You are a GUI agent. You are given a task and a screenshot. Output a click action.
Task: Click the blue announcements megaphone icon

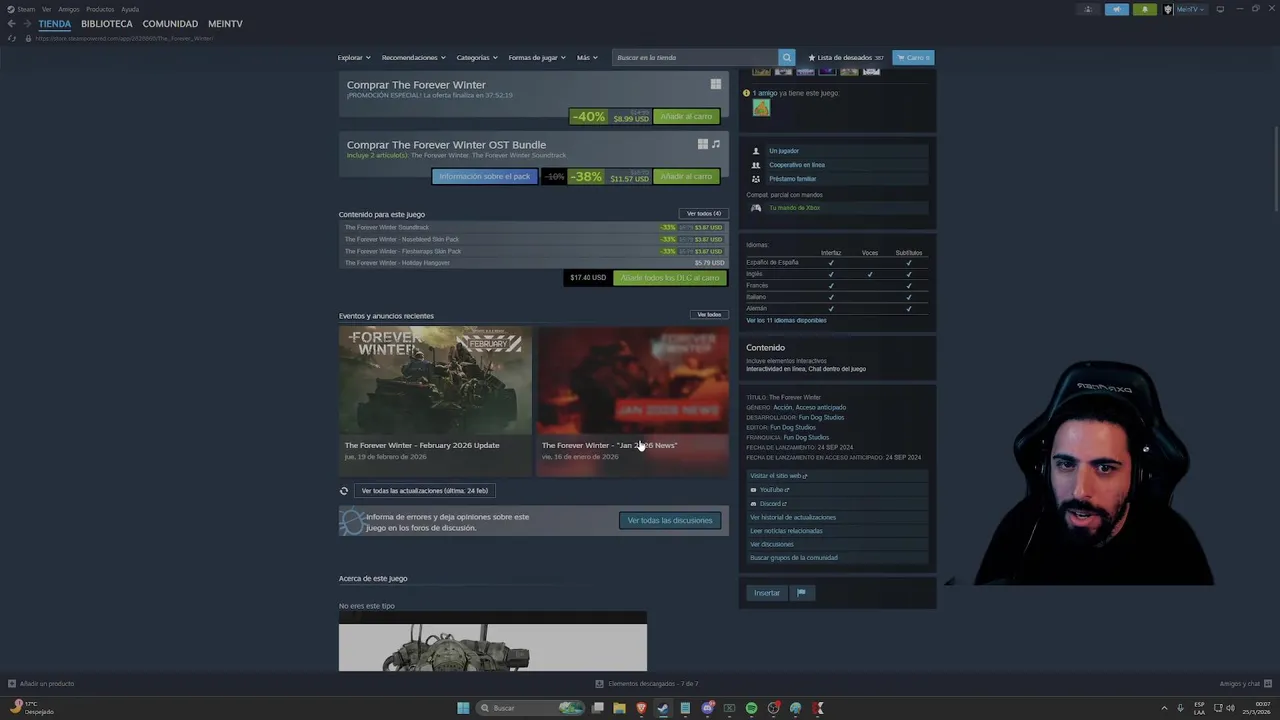pos(1116,9)
